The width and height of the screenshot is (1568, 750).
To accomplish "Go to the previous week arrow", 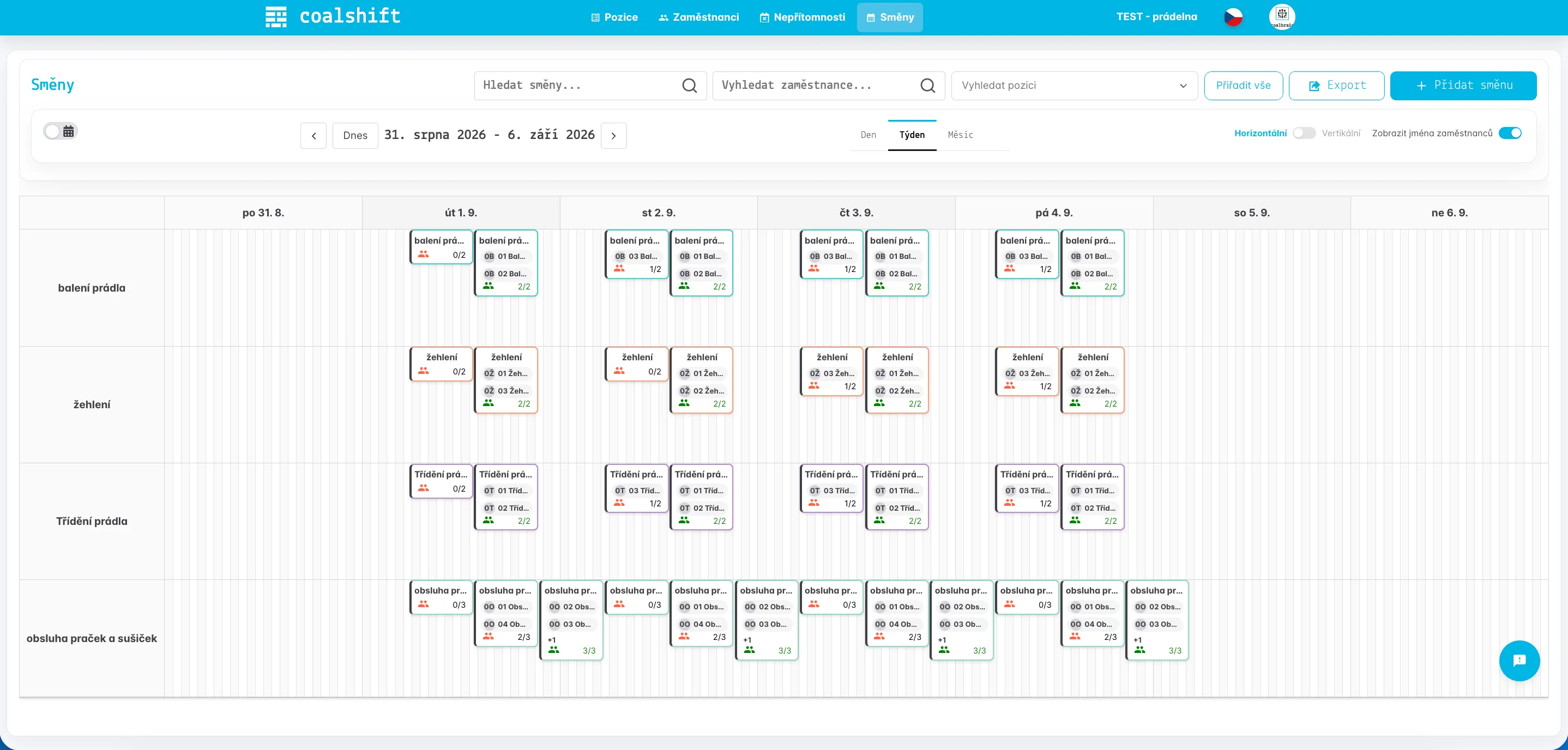I will click(x=313, y=136).
